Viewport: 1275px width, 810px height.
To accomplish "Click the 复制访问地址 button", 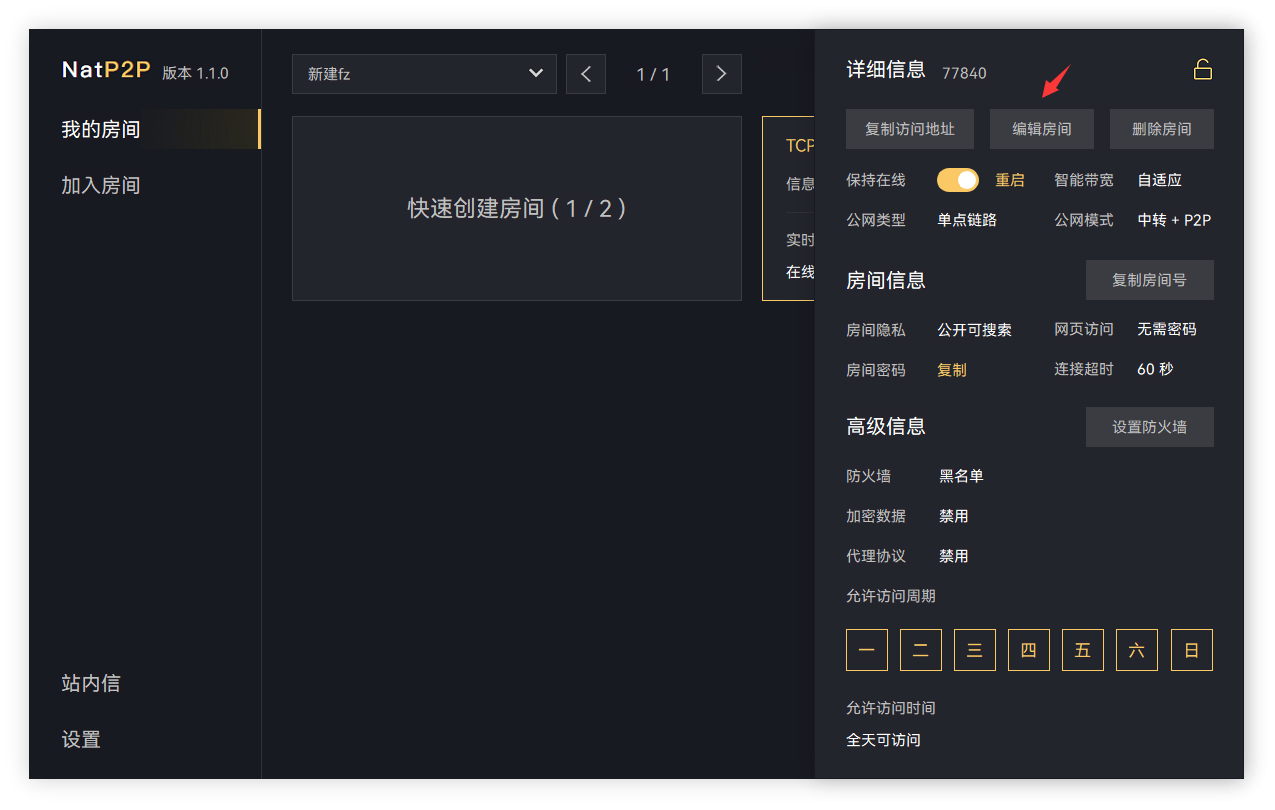I will [909, 129].
